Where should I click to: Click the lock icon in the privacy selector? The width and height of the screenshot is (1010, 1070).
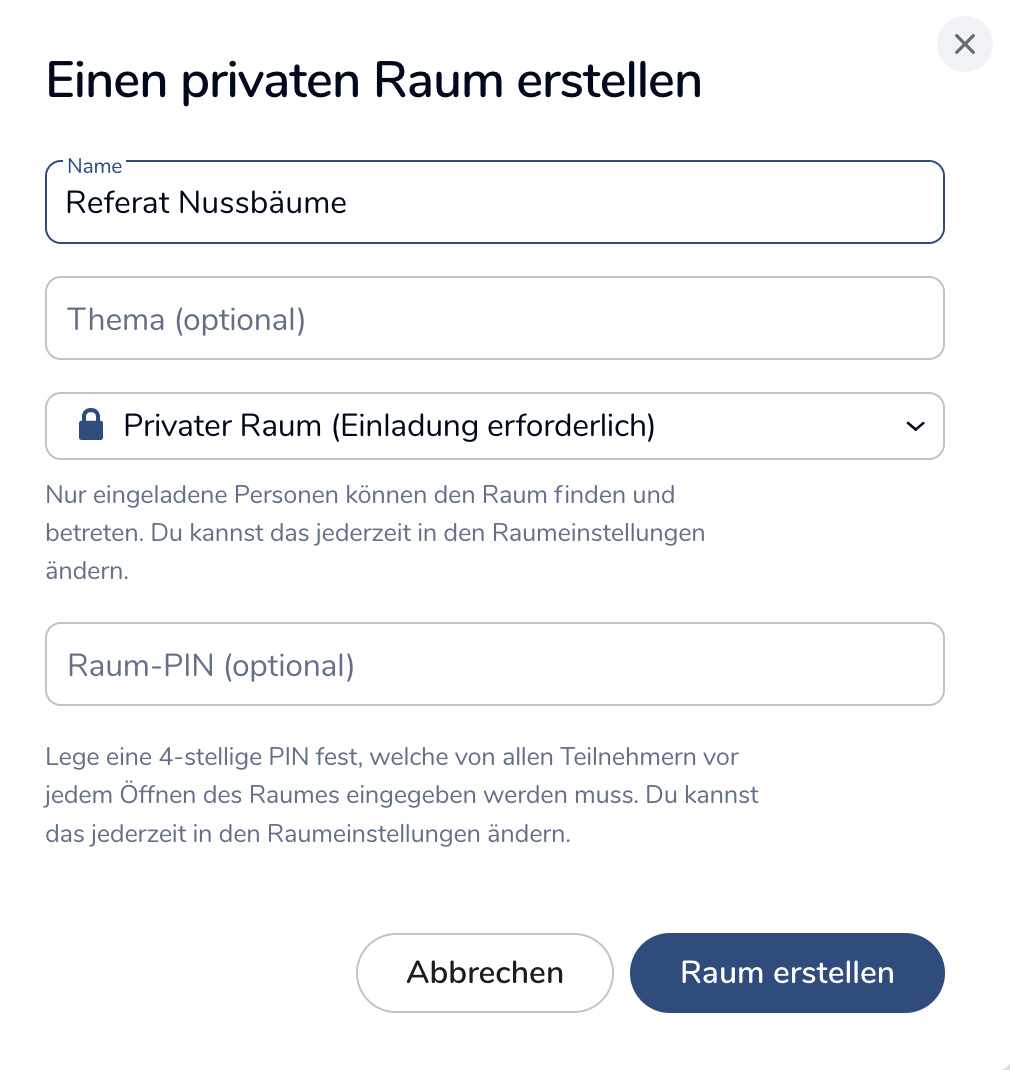point(91,427)
